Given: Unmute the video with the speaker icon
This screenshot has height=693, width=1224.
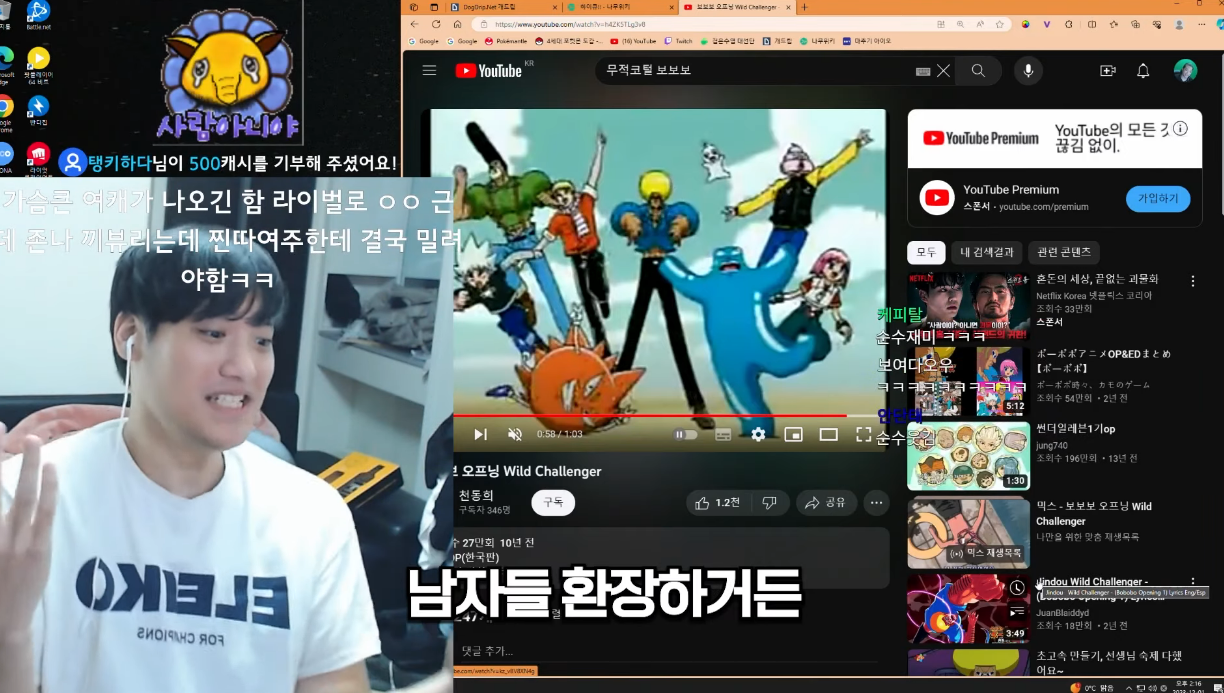Looking at the screenshot, I should point(515,434).
